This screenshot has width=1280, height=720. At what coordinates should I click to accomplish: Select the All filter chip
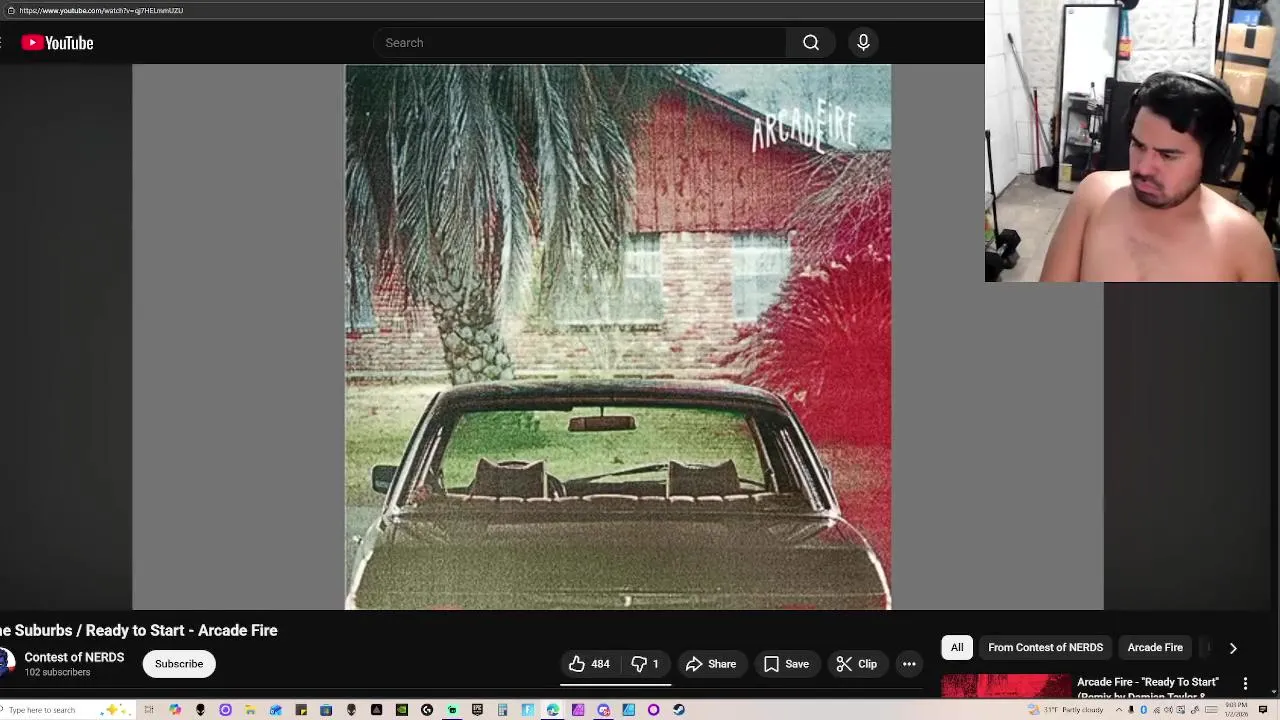(x=957, y=648)
